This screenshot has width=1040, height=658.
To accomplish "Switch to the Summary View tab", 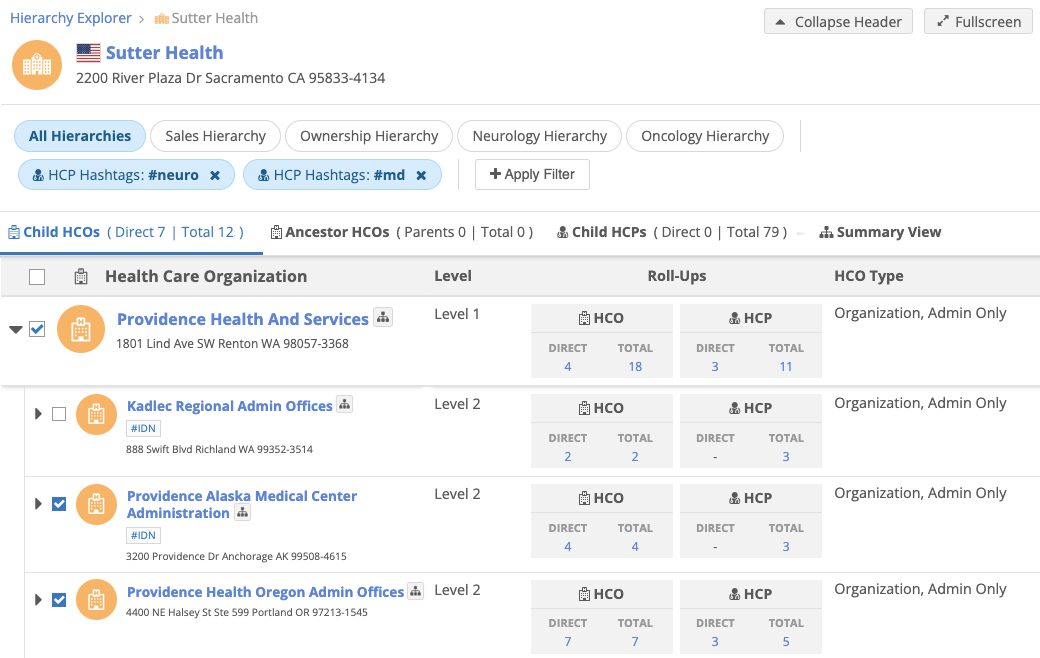I will [x=880, y=232].
